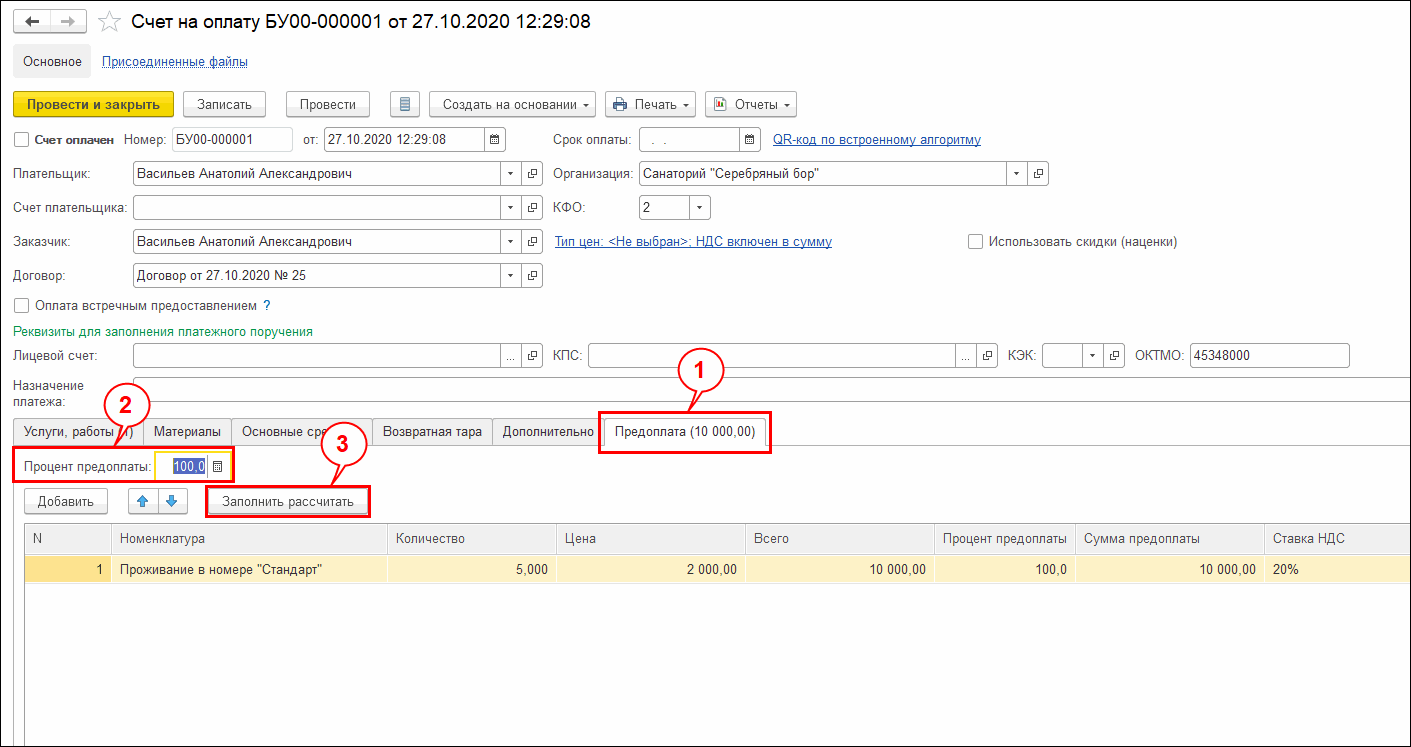The height and width of the screenshot is (747, 1411).
Task: Select Предоплата (10 000,00) tab
Action: [685, 431]
